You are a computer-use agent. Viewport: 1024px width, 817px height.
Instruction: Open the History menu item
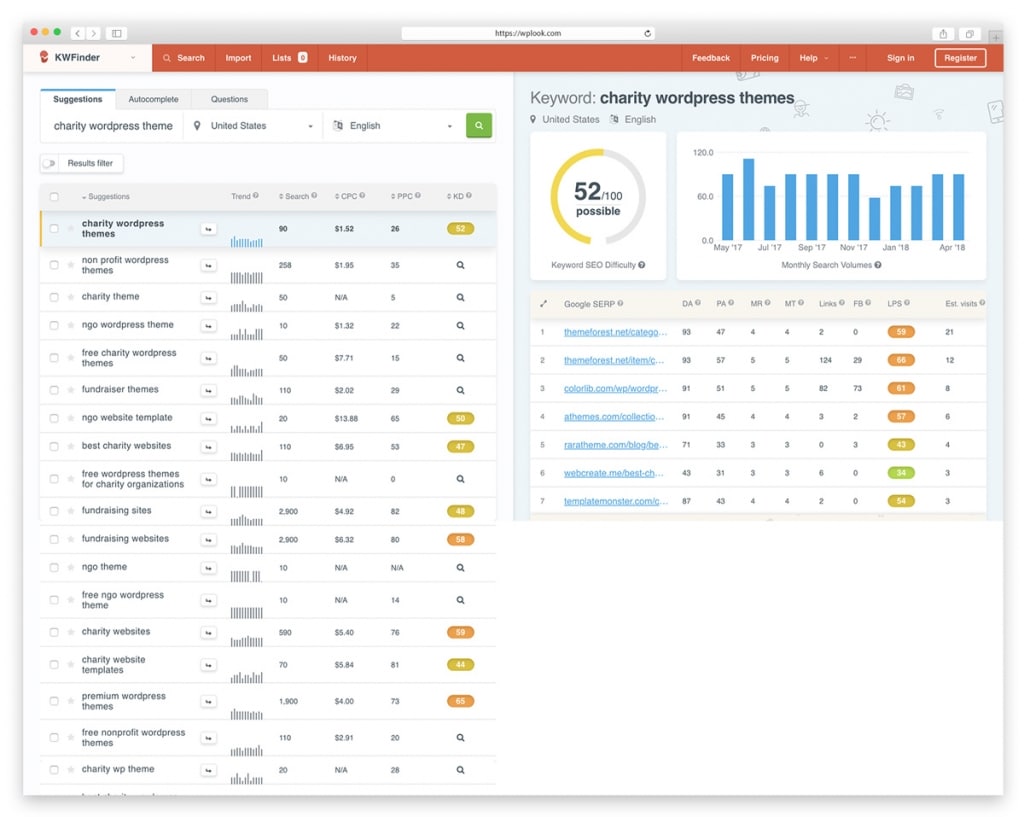point(342,58)
